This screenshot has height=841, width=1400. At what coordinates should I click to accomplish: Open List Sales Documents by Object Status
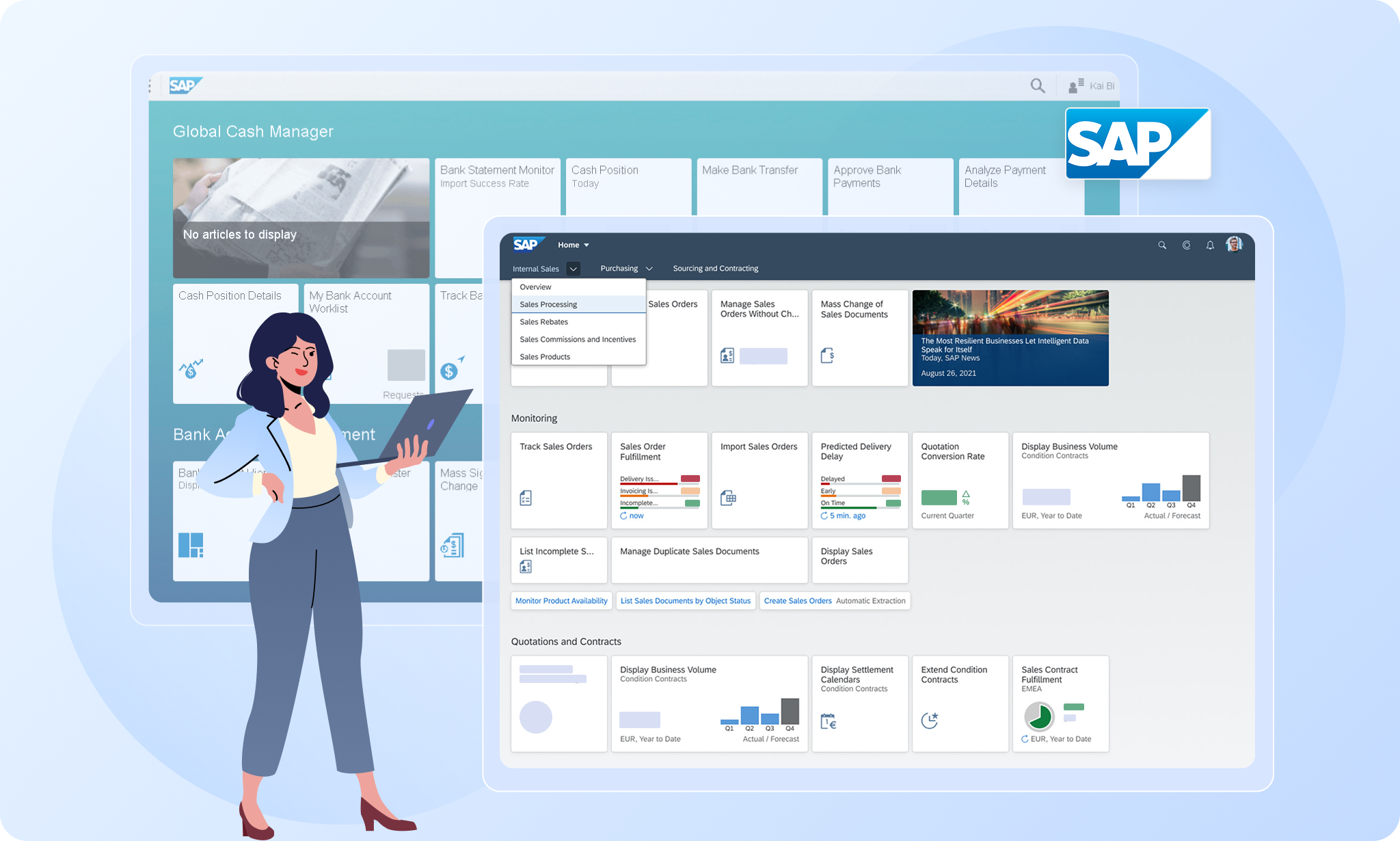(686, 601)
